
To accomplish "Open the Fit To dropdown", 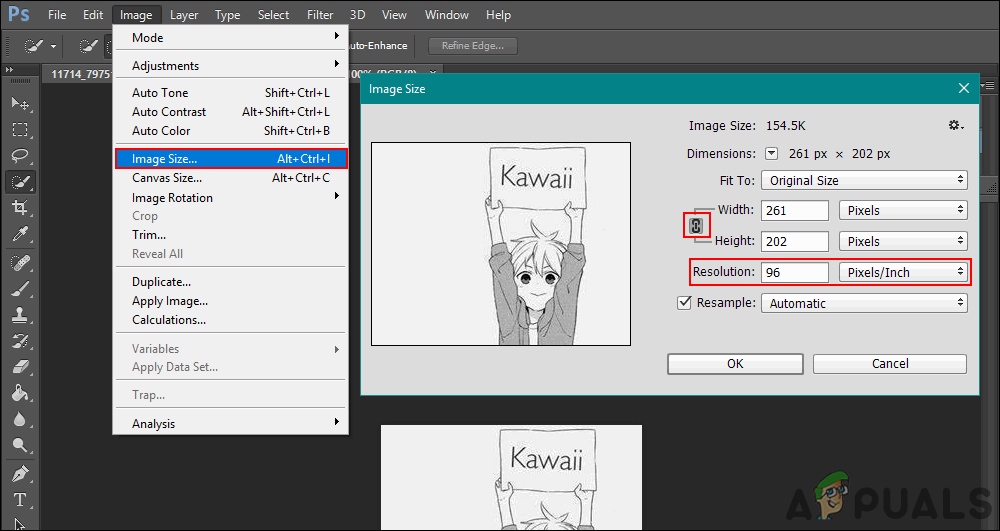I will [864, 181].
